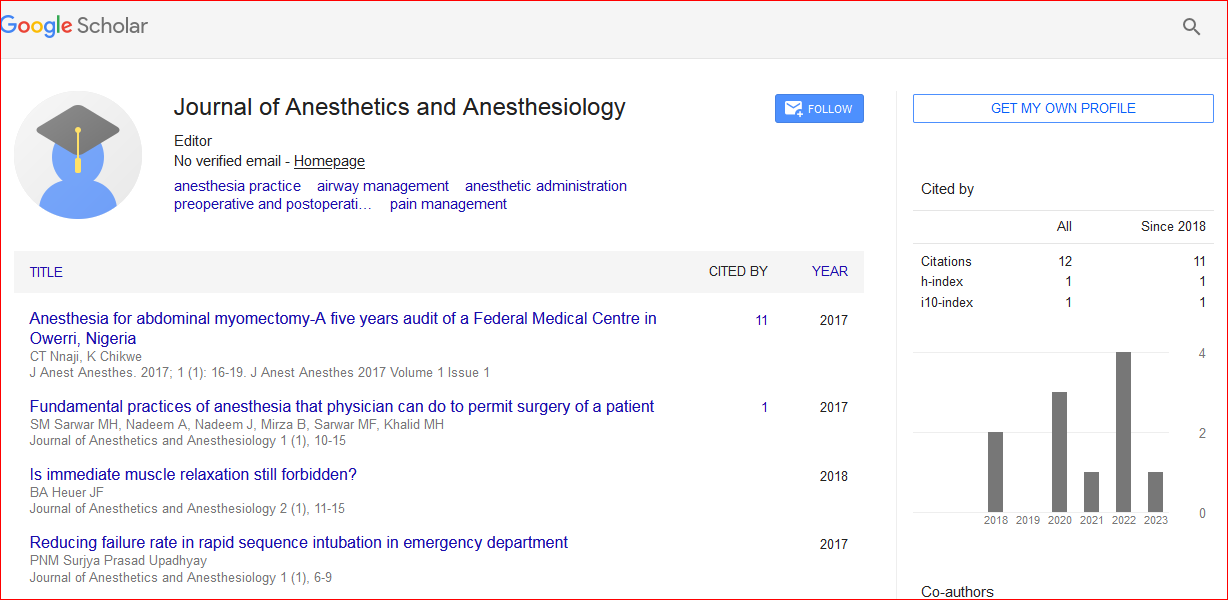
Task: Click the 11 citations count link
Action: 761,321
